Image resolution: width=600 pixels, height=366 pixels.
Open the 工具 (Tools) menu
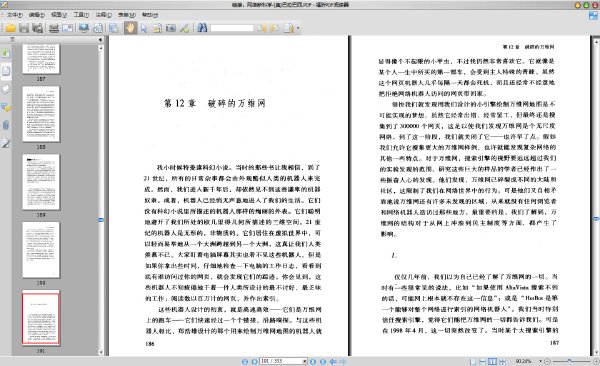point(81,15)
